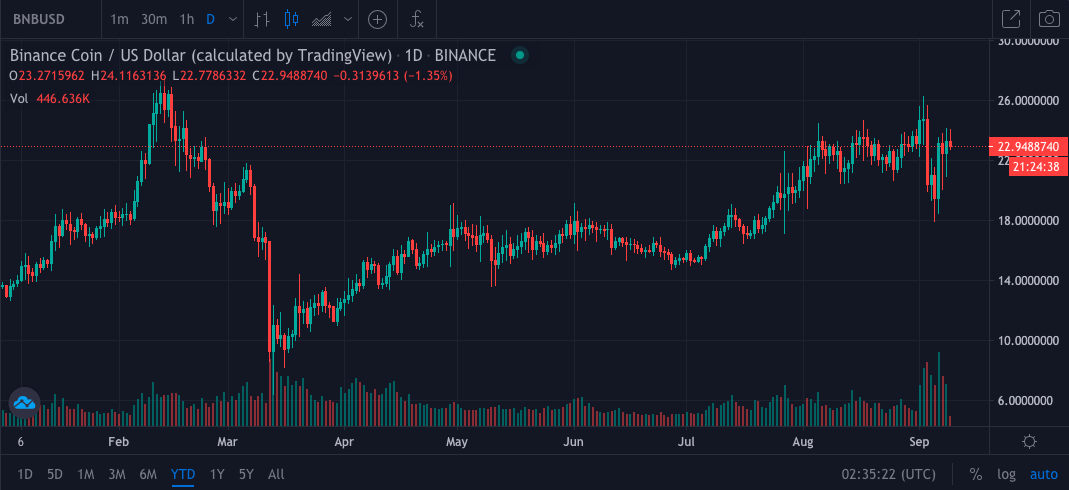Screen dimensions: 1069x490
Task: Open Compare or Add Symbol button
Action: (378, 19)
